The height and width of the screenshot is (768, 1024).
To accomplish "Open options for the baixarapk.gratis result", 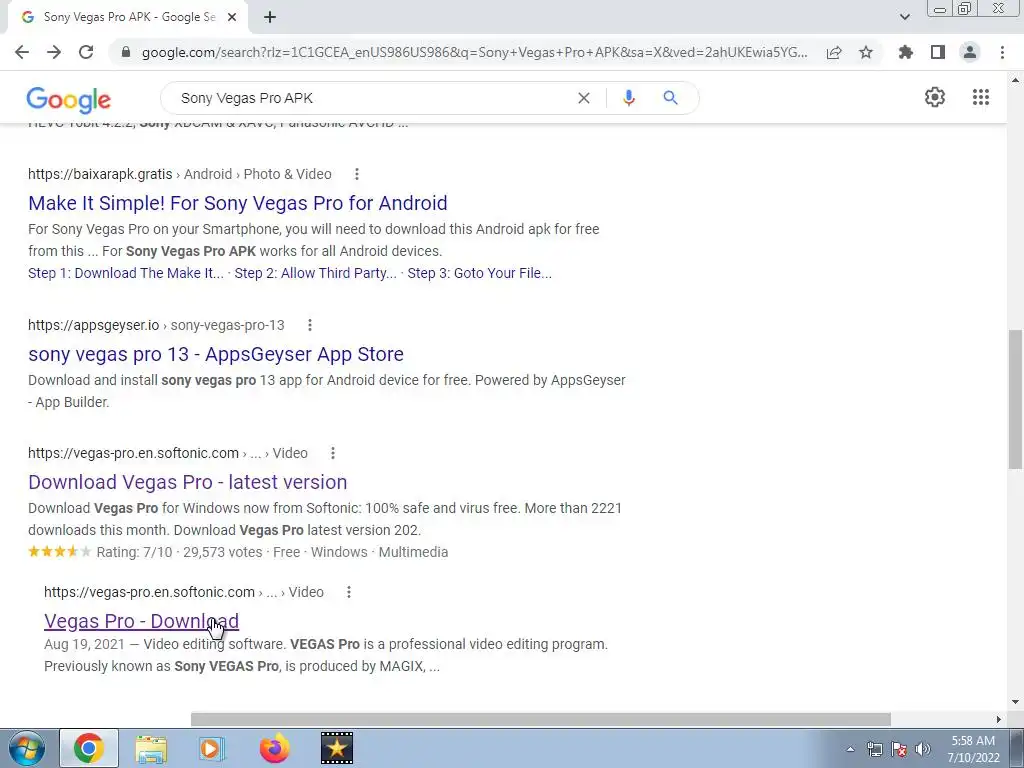I will pyautogui.click(x=357, y=174).
